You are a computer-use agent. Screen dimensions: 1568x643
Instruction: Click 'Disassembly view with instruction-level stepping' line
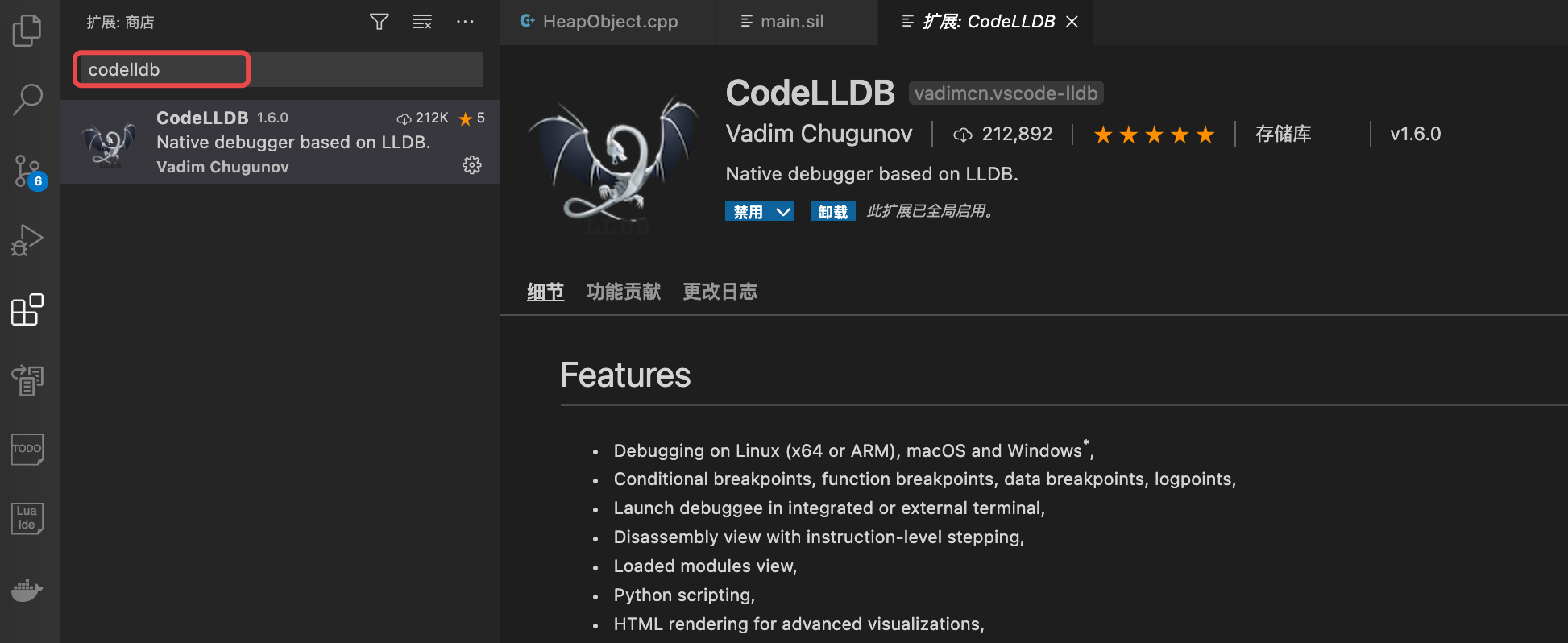(x=819, y=537)
